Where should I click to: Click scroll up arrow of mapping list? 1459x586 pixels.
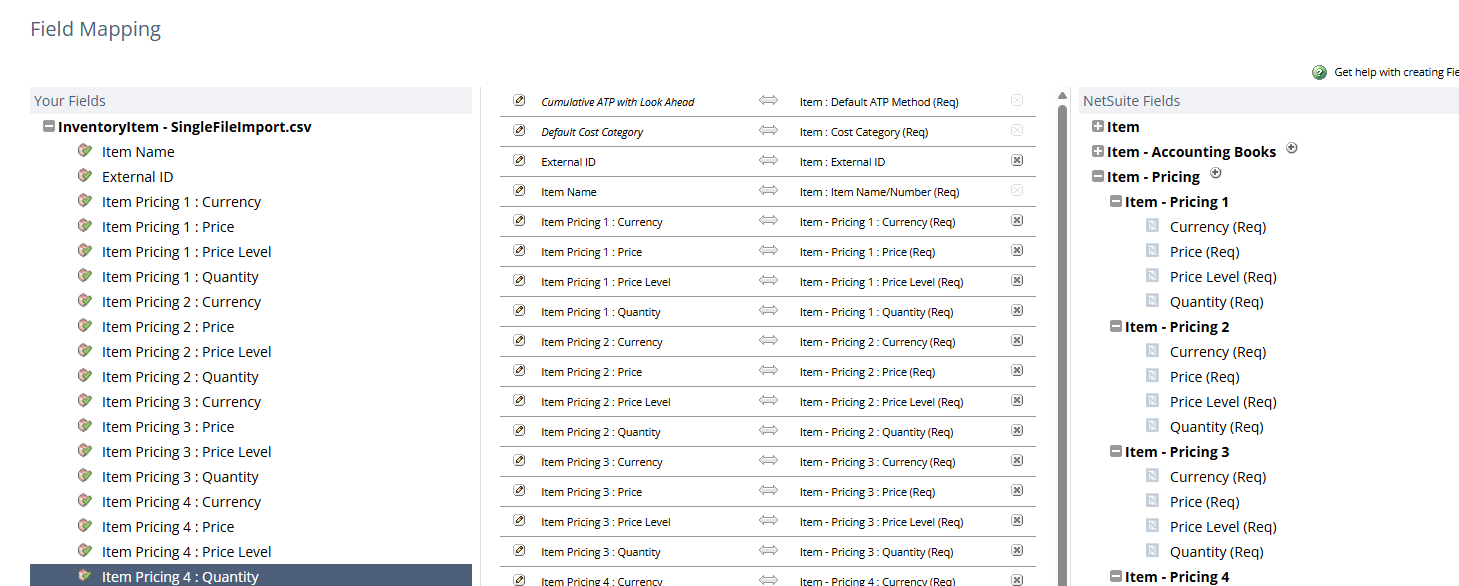coord(1062,97)
